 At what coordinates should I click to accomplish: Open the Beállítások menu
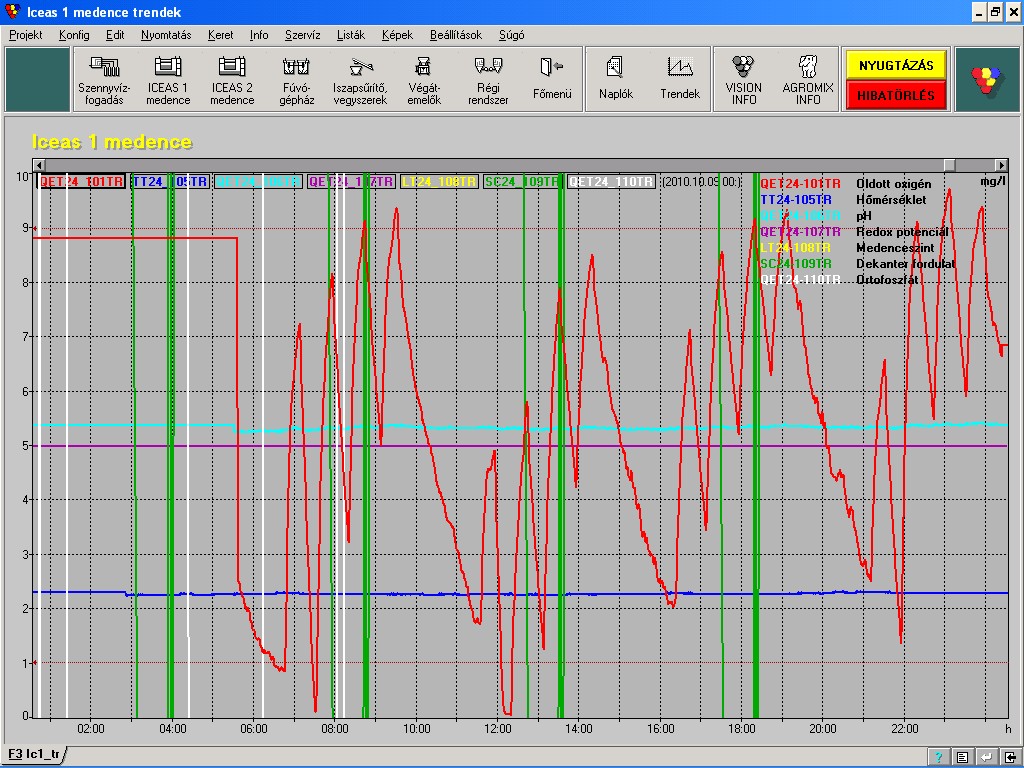[x=455, y=34]
